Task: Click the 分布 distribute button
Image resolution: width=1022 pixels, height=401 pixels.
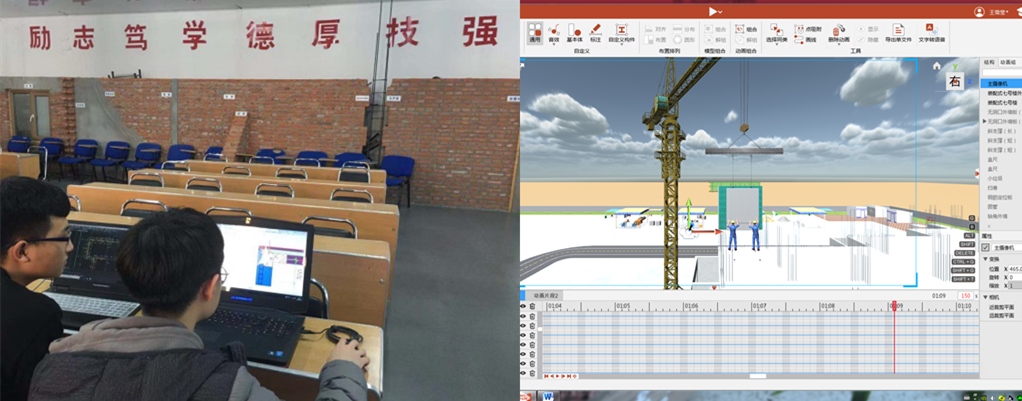Action: point(684,29)
